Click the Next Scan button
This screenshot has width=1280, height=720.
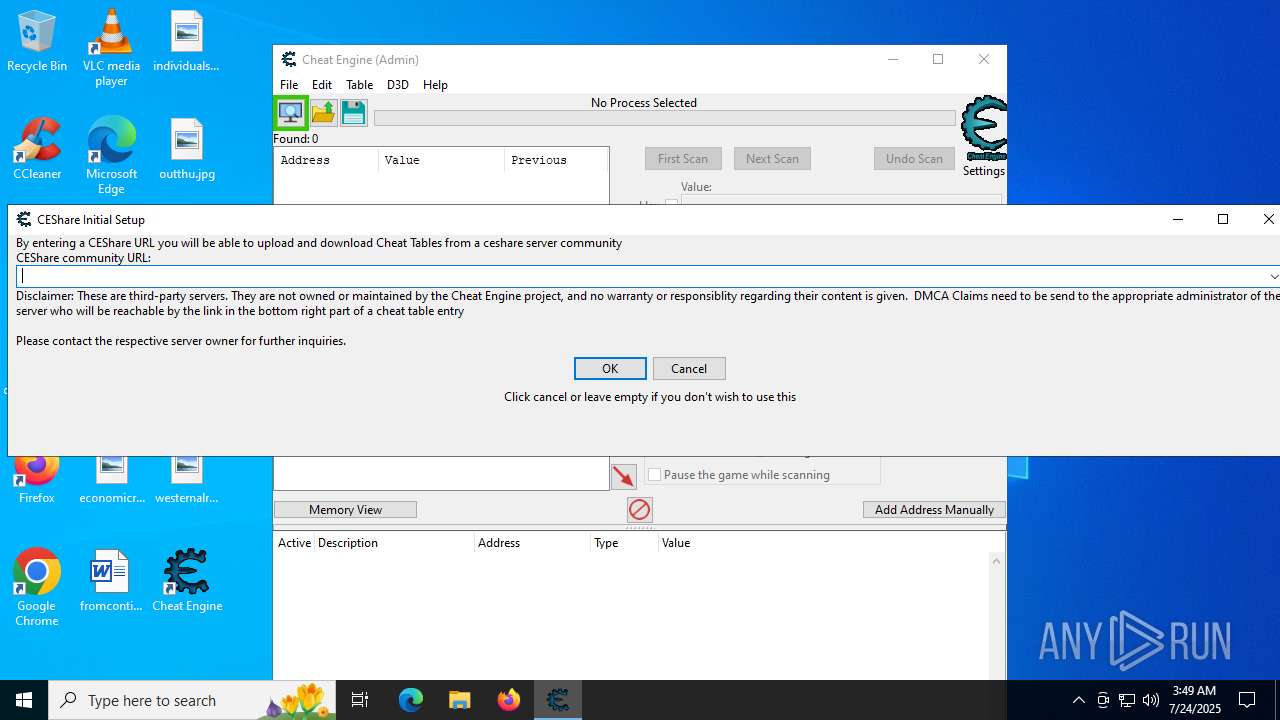[x=772, y=159]
